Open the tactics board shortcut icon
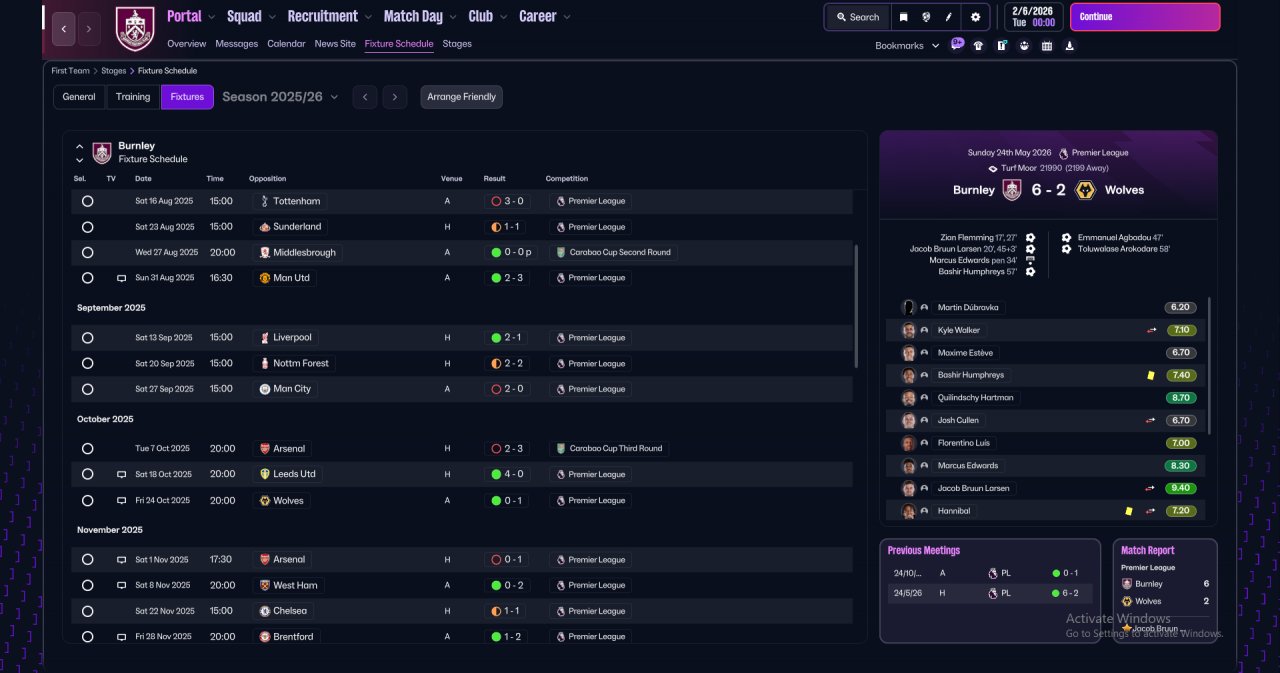Viewport: 1280px width, 673px height. (x=1001, y=45)
